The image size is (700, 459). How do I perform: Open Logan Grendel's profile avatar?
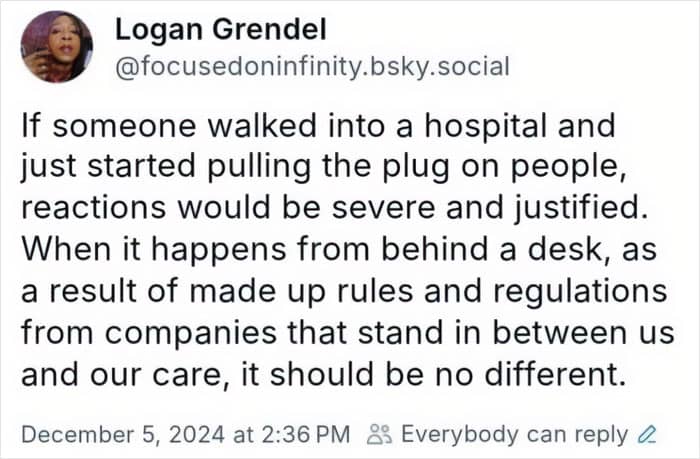pos(57,47)
